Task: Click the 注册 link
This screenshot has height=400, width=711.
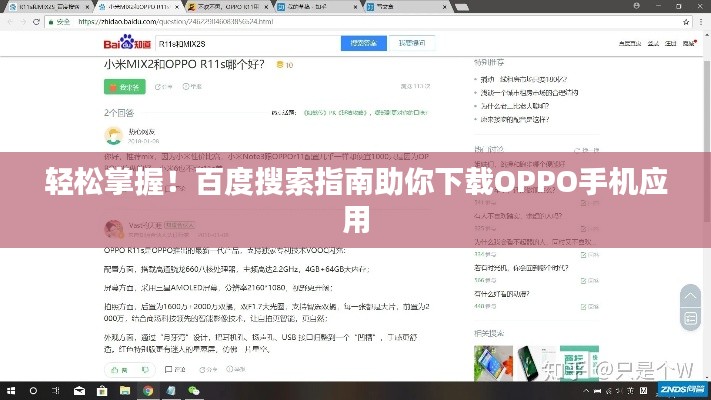Action: click(671, 44)
